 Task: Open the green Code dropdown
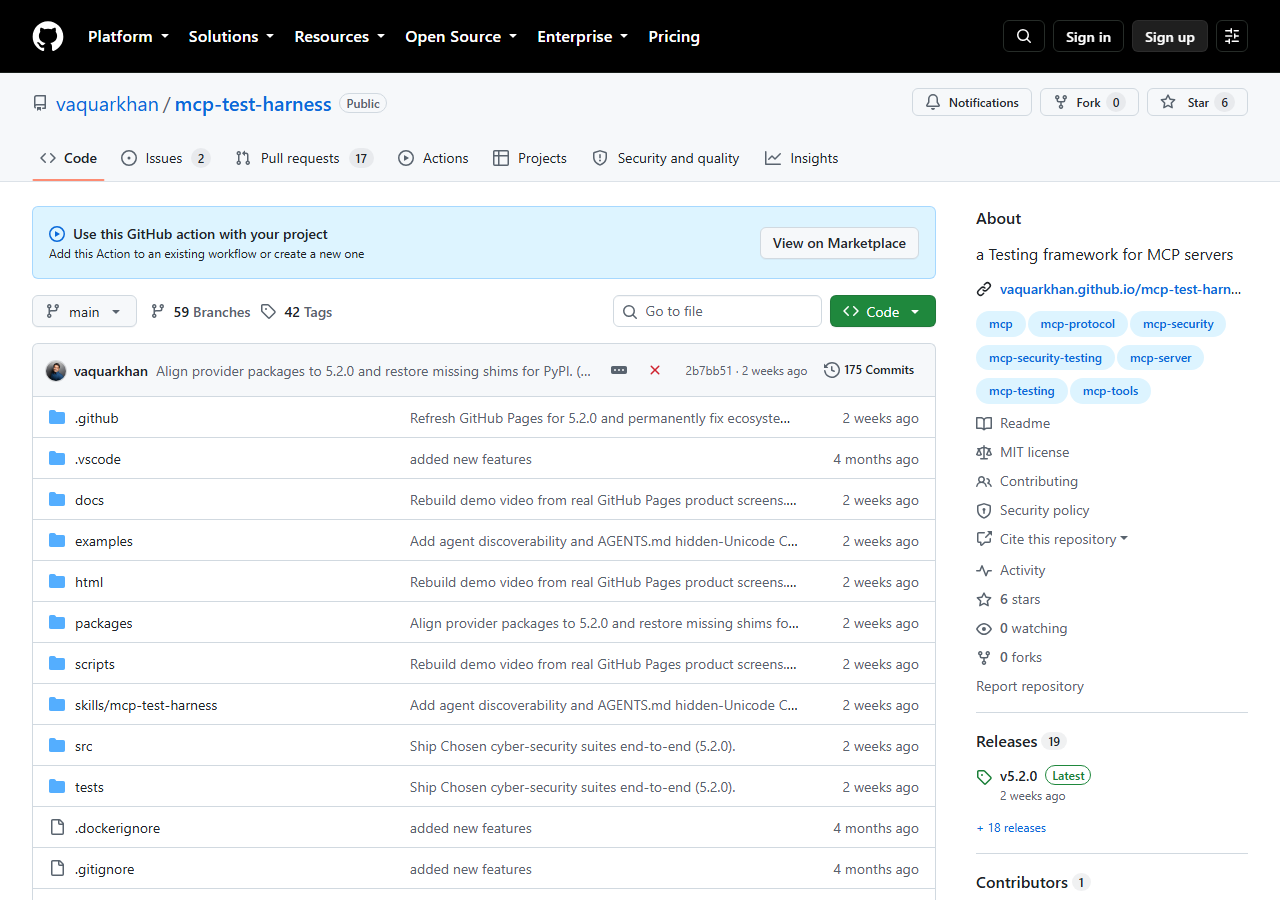coord(883,312)
